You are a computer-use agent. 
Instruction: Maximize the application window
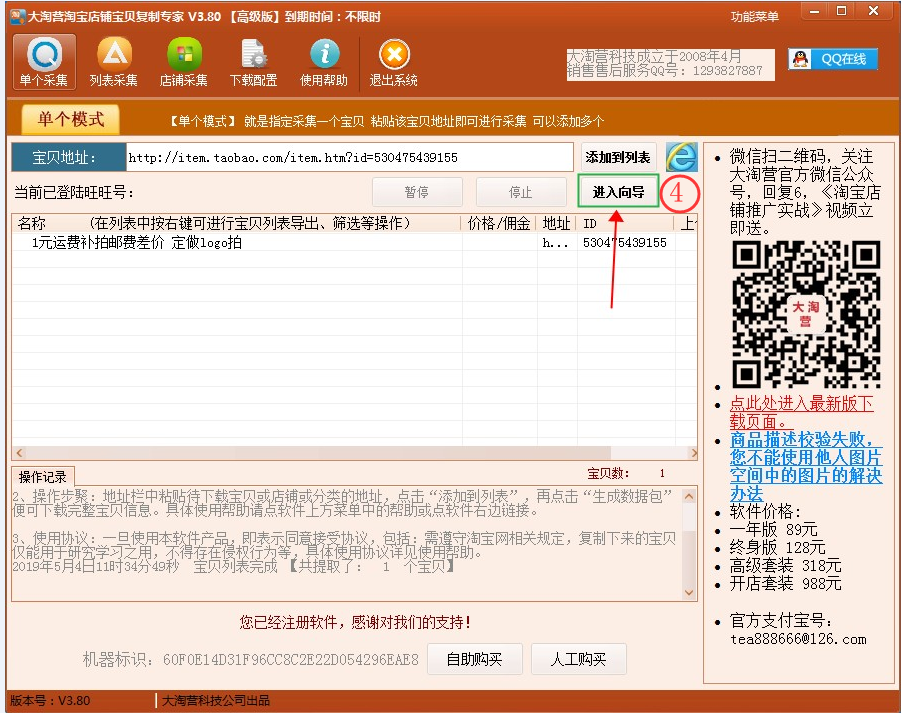841,11
